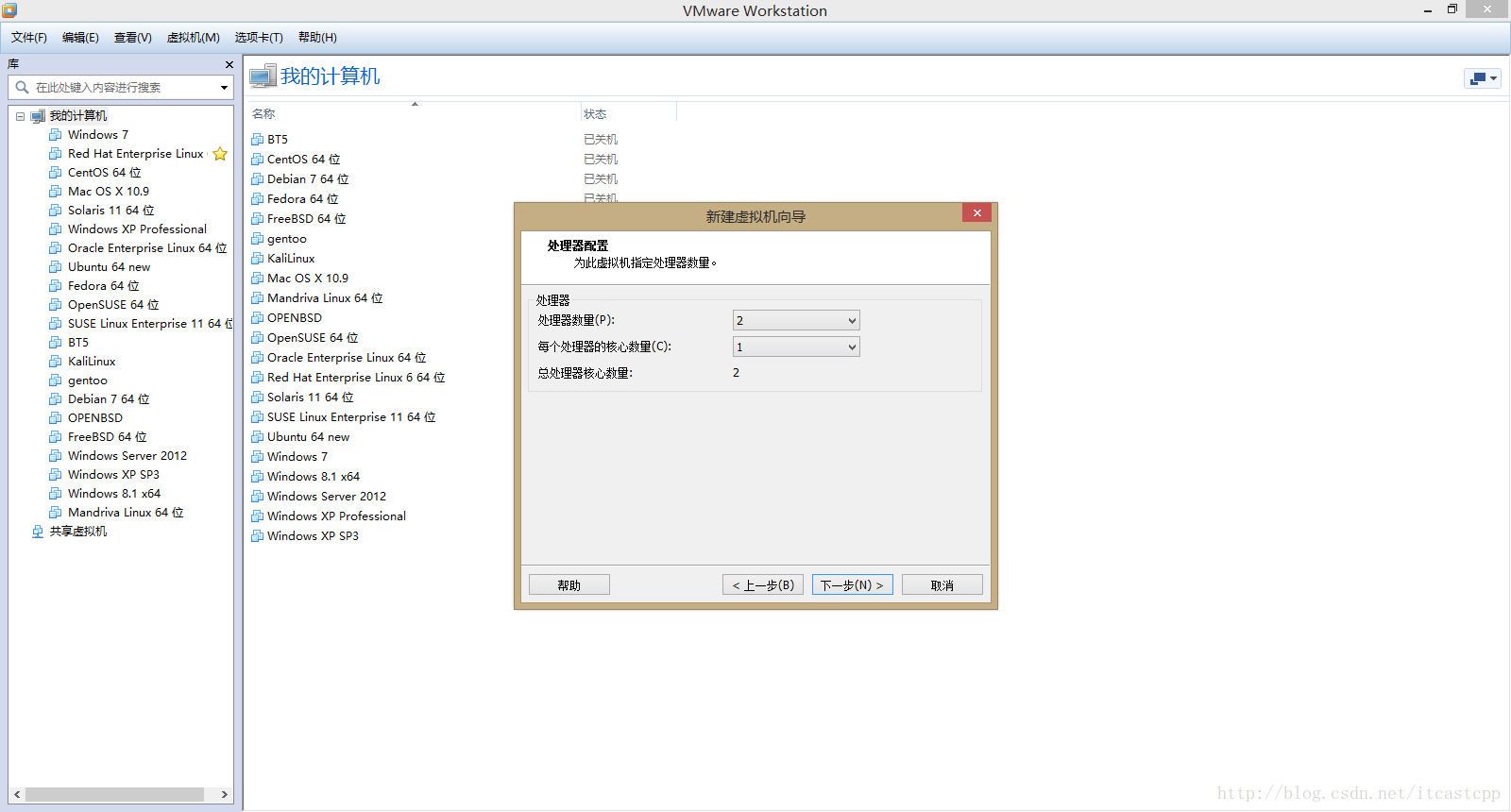The image size is (1511, 812).
Task: Click the Windows XP SP3 icon in library tree
Action: 56,475
